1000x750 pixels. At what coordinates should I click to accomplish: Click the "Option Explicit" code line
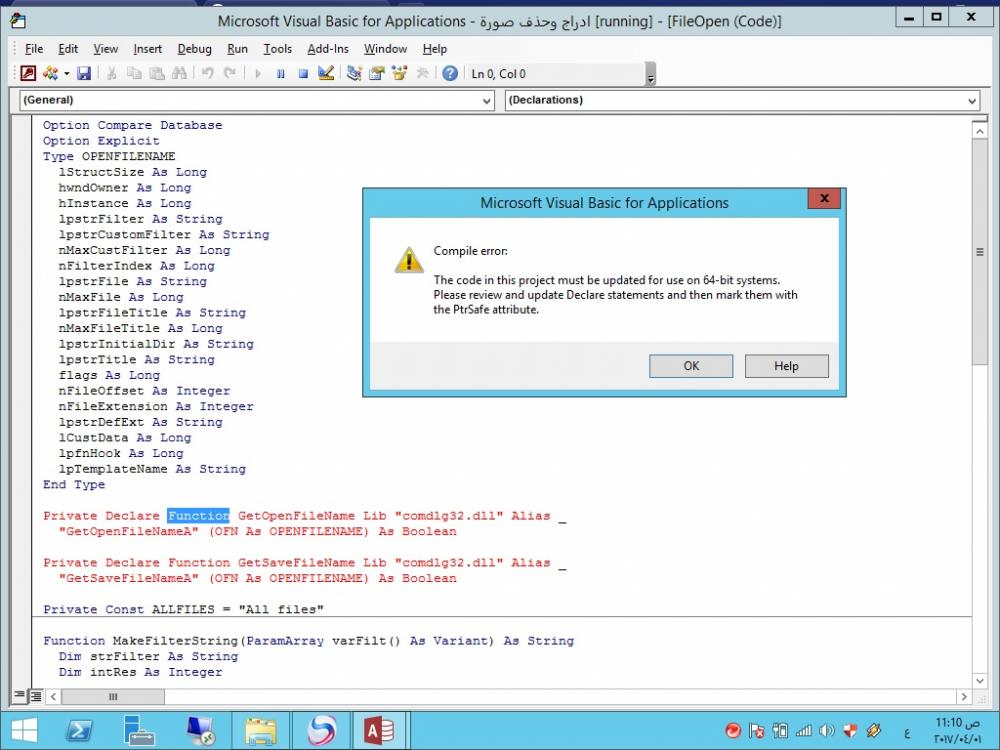tap(101, 141)
